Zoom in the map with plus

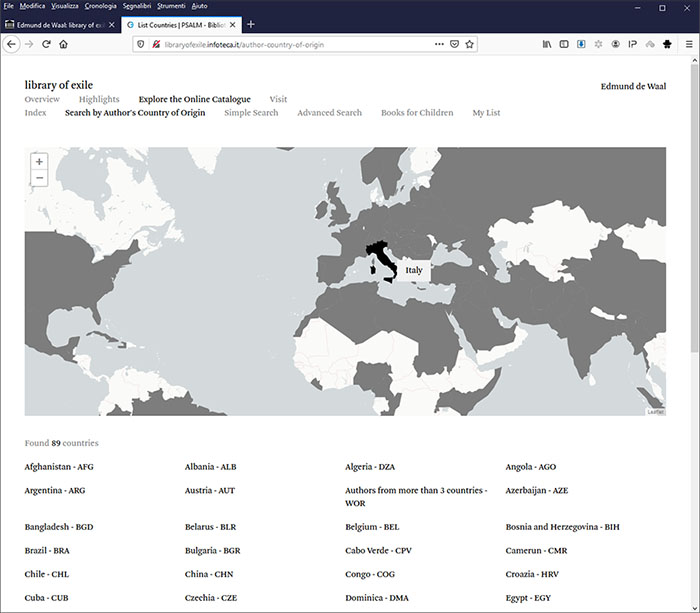39,161
